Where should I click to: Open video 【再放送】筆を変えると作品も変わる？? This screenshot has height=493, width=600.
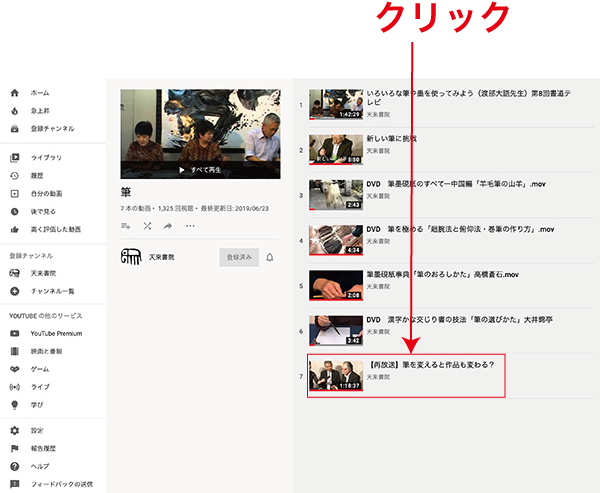click(x=431, y=365)
